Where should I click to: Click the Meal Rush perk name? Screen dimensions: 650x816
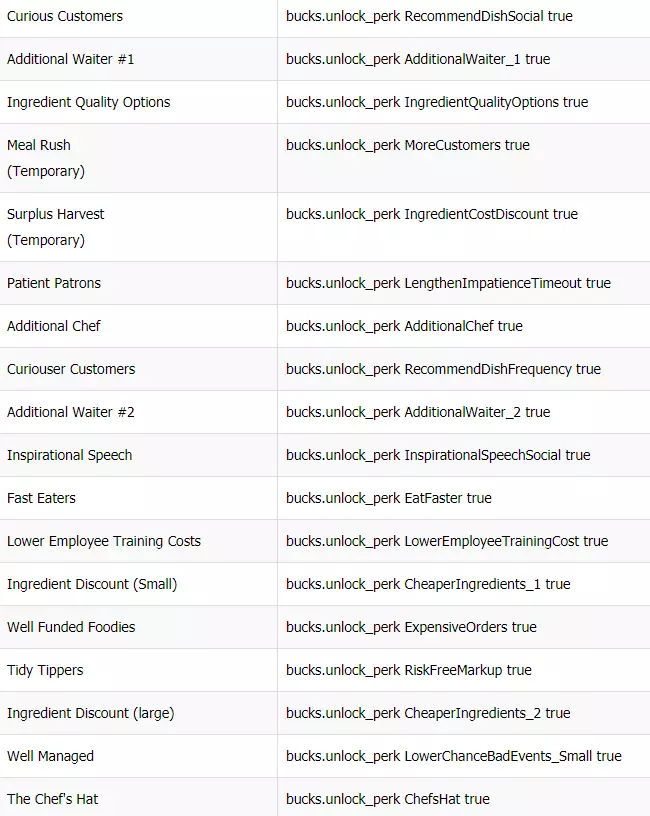click(39, 145)
